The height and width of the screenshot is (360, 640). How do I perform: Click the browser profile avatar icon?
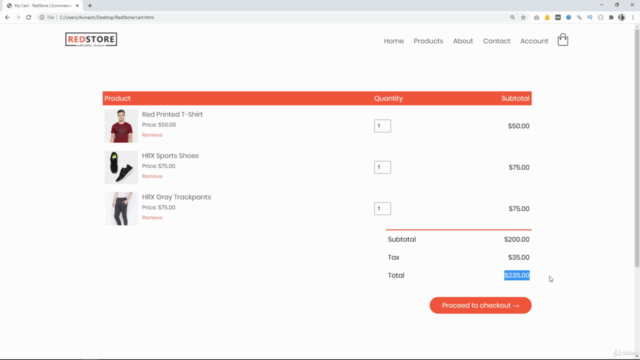pos(622,18)
